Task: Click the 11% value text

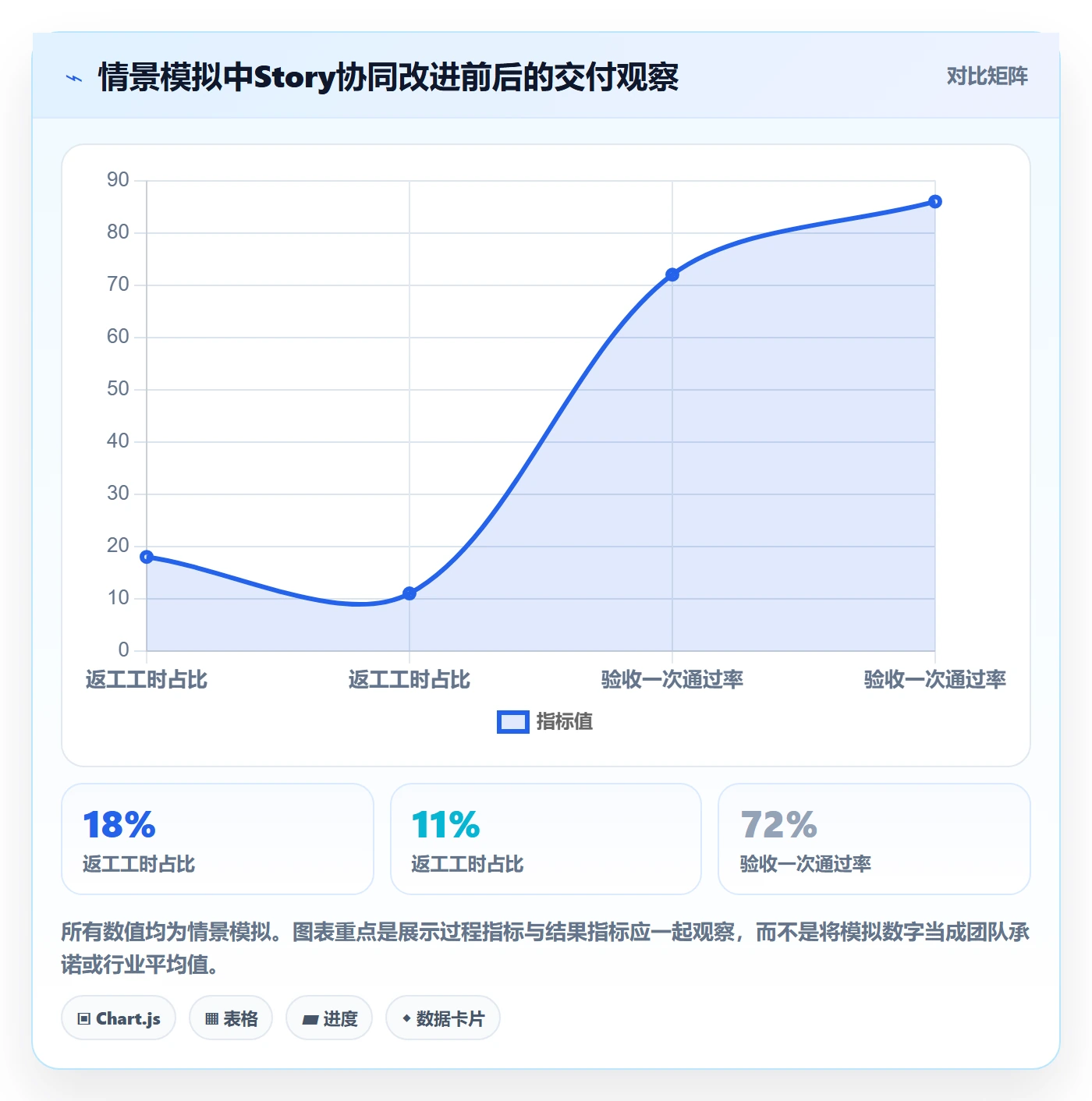Action: [445, 825]
